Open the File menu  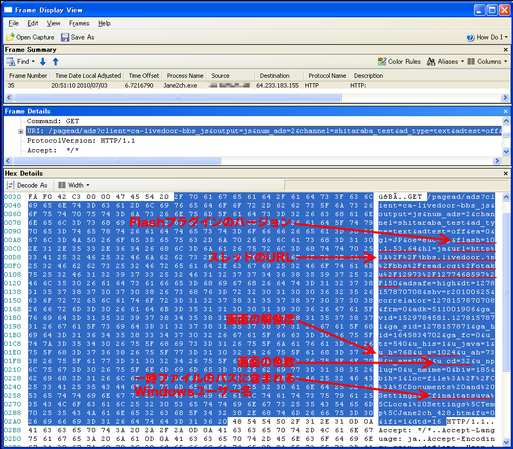point(13,23)
